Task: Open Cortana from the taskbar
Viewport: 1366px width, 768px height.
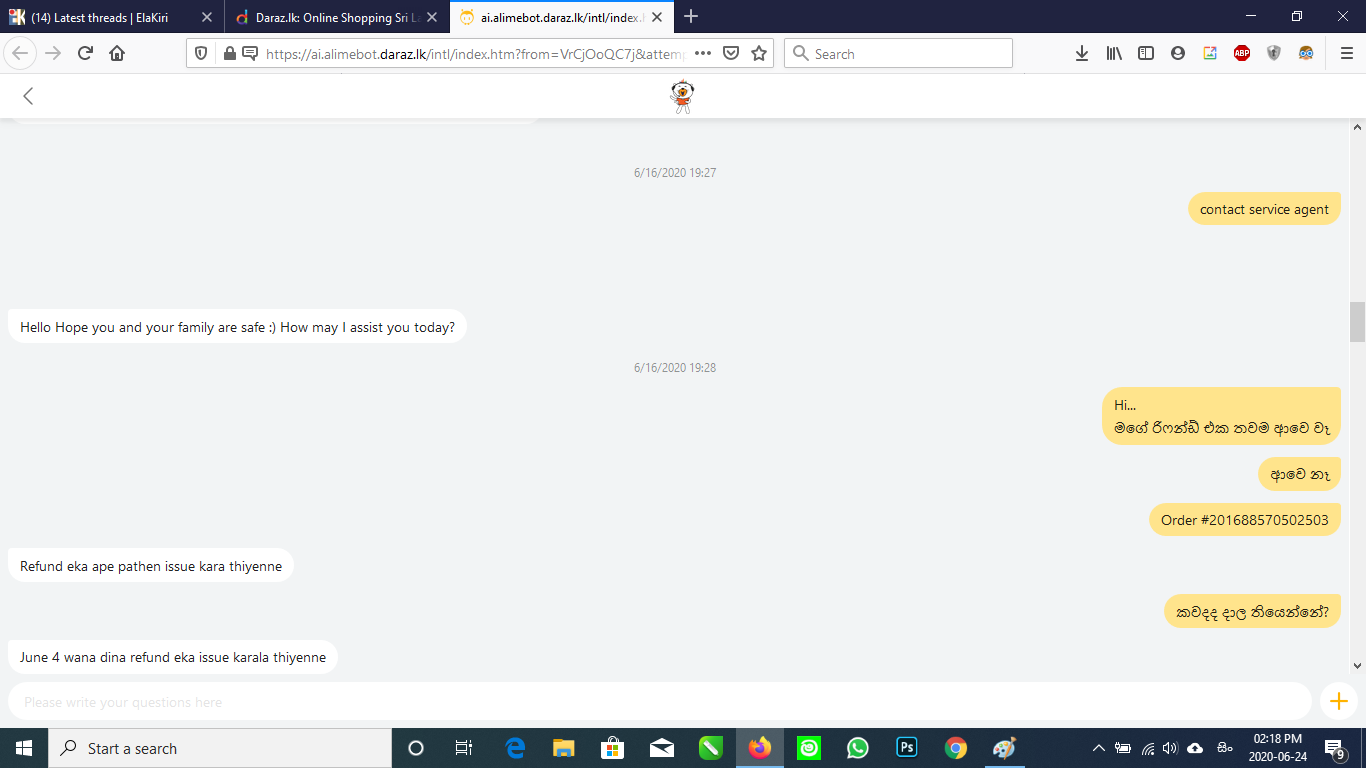Action: tap(416, 748)
